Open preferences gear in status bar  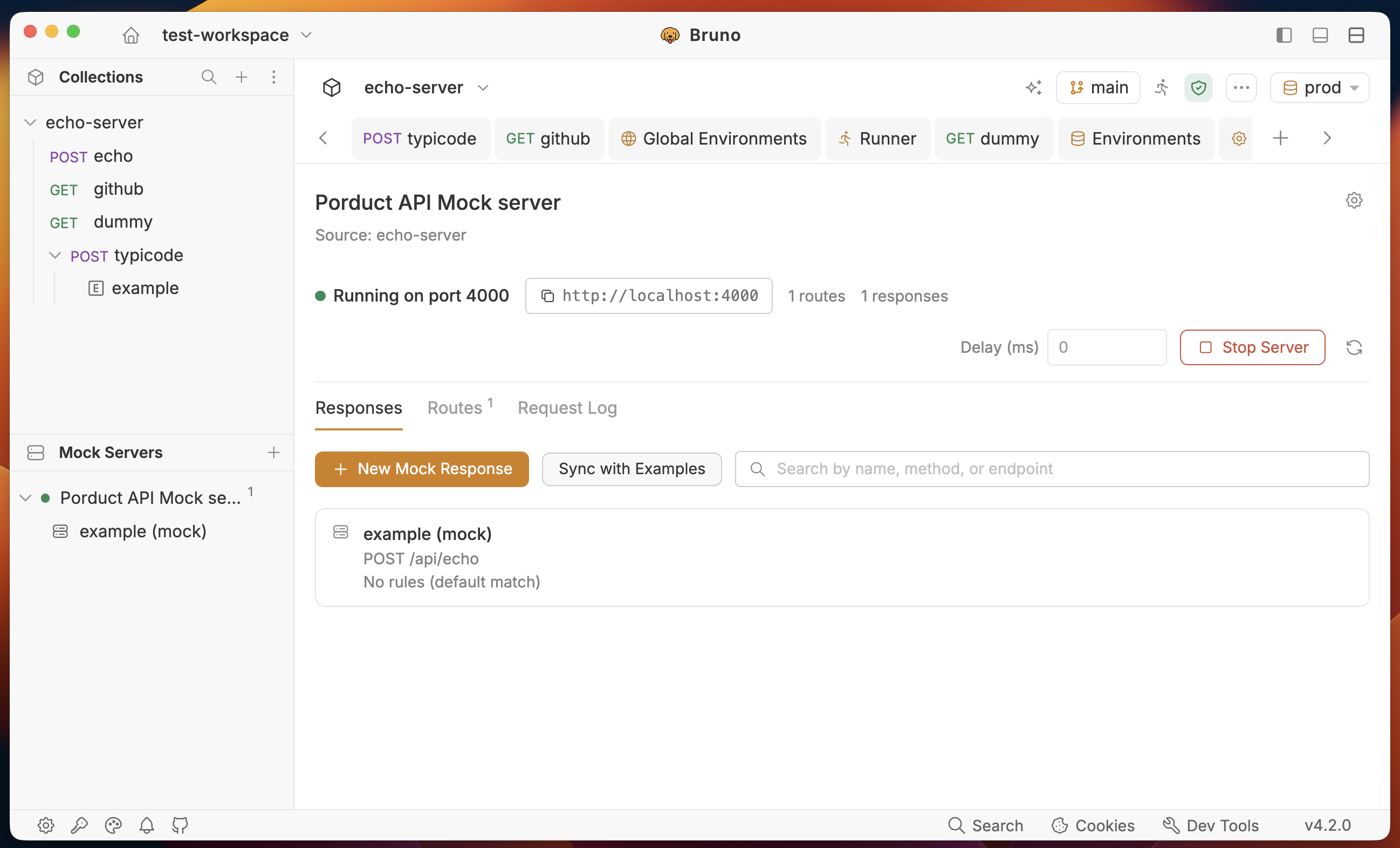[46, 825]
